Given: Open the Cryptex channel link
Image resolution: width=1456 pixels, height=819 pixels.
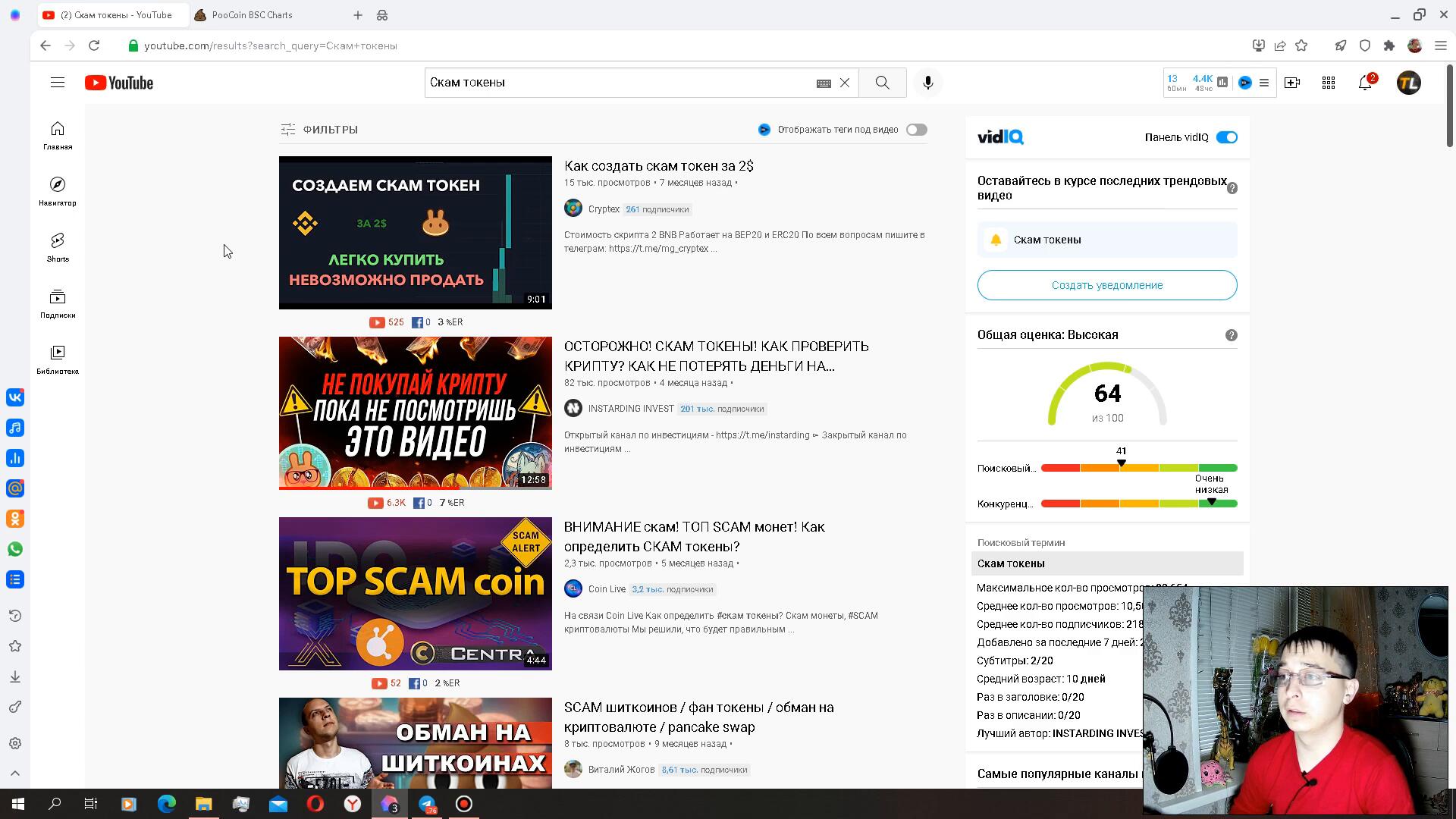Looking at the screenshot, I should [604, 209].
